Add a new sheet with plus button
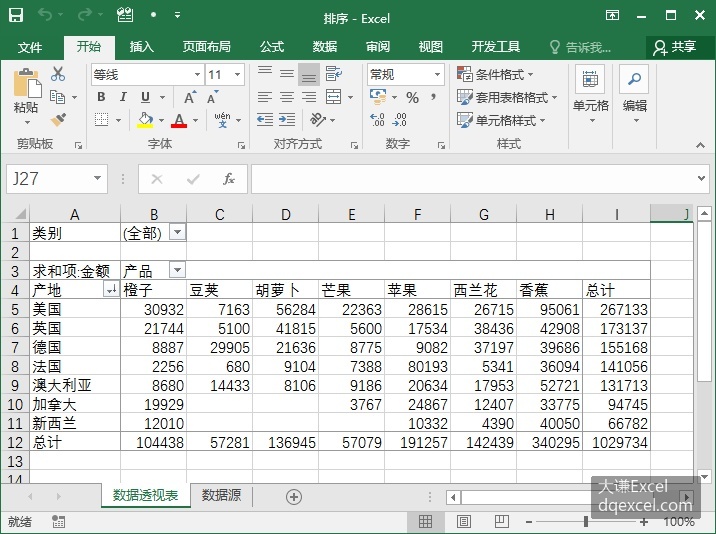The image size is (716, 534). (294, 497)
